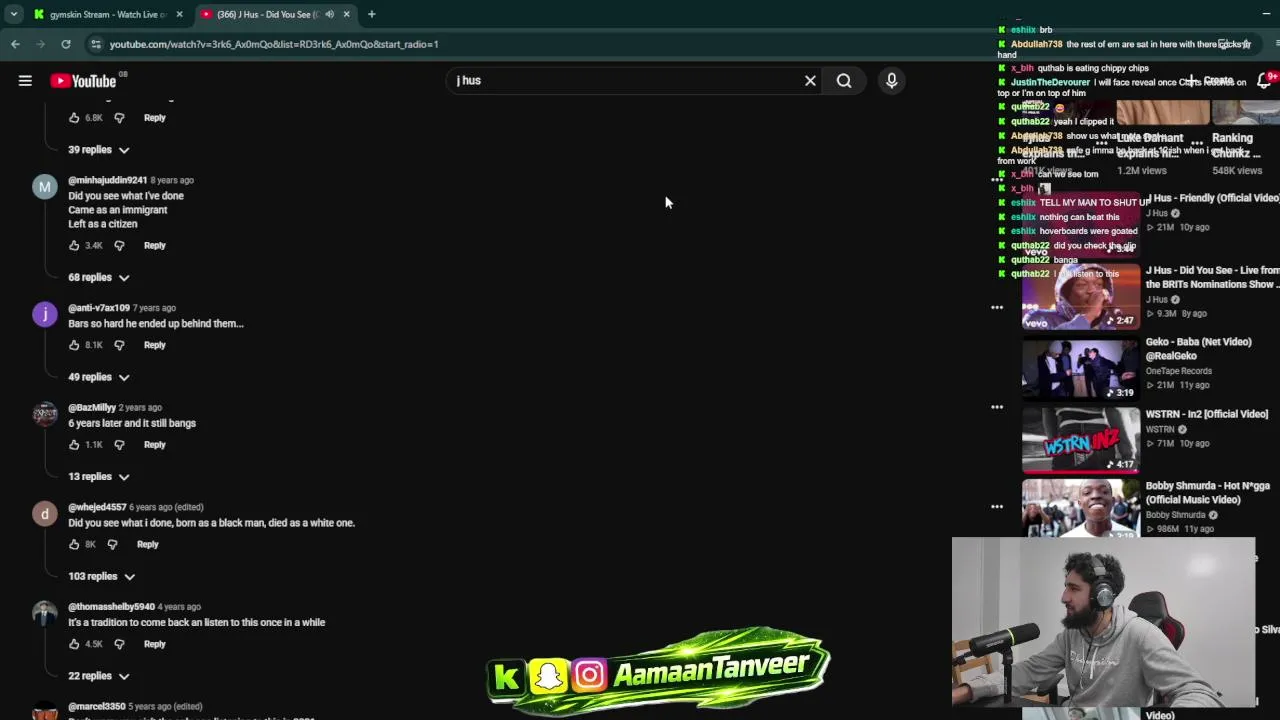Play WSTRN - In2 video thumbnail
This screenshot has width=1280, height=720.
(1080, 441)
